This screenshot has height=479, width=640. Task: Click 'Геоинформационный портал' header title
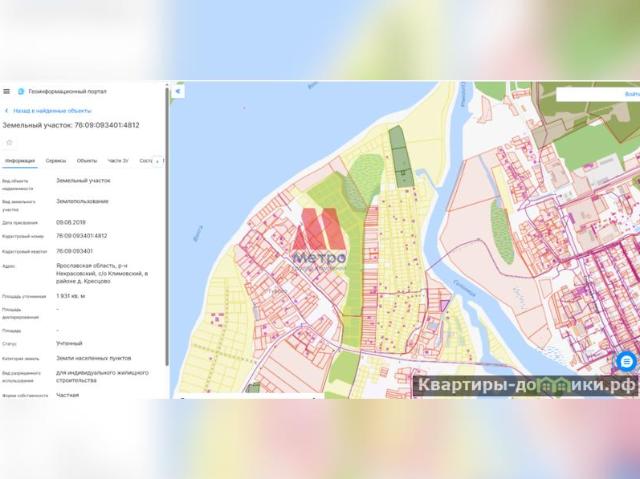tap(67, 91)
